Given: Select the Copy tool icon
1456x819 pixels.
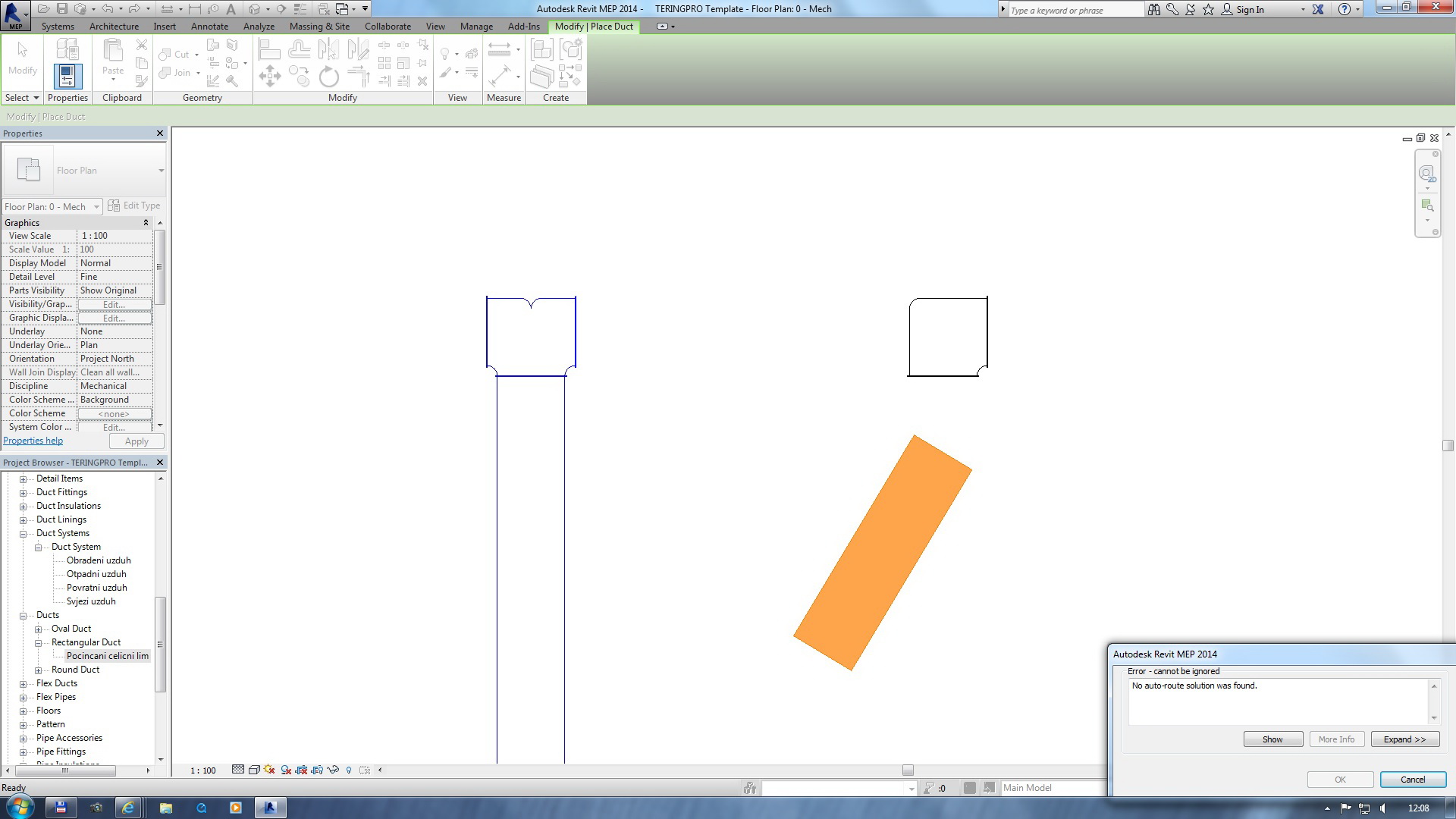Looking at the screenshot, I should [299, 76].
